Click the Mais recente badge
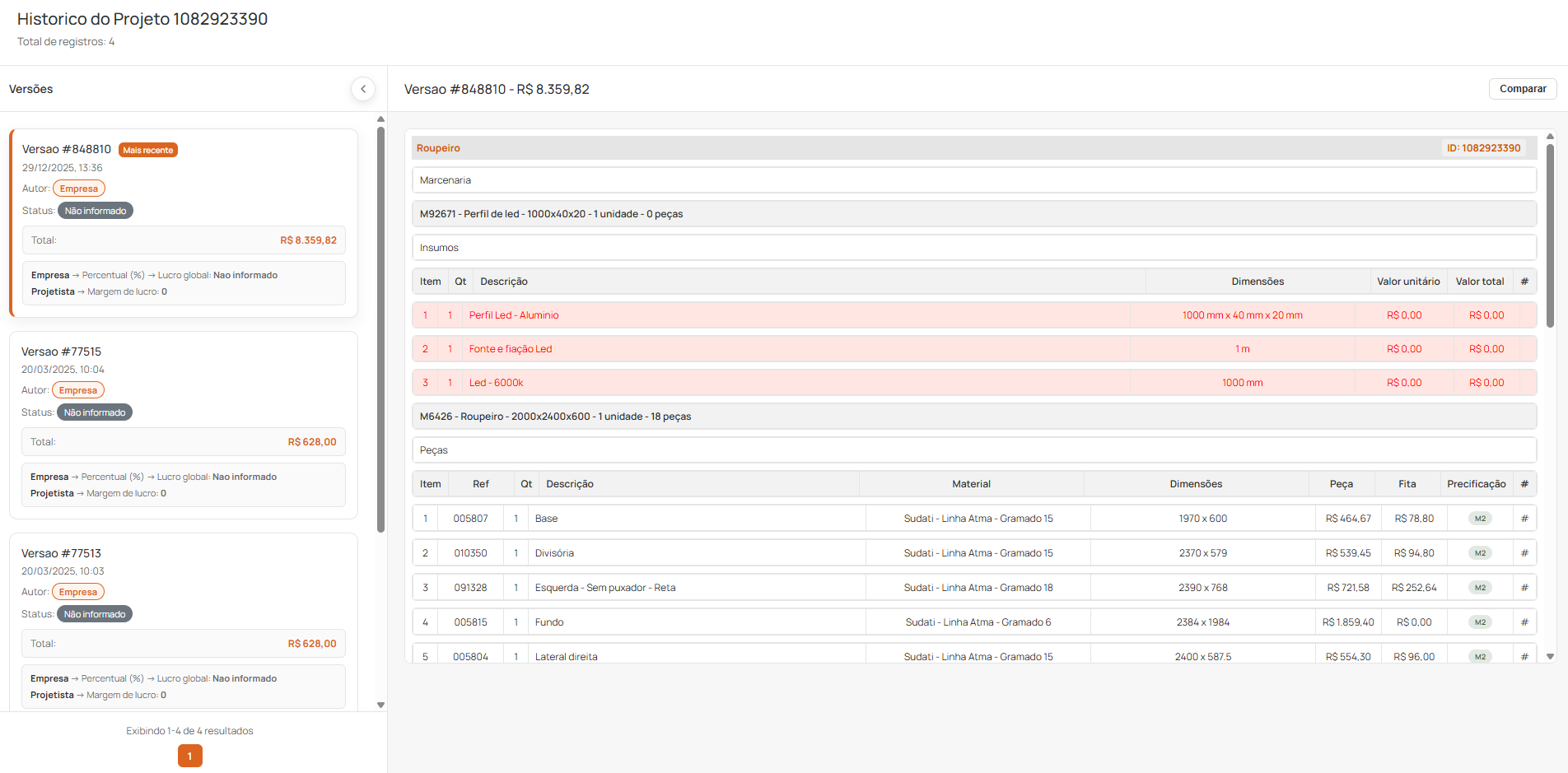The image size is (1568, 773). coord(148,150)
